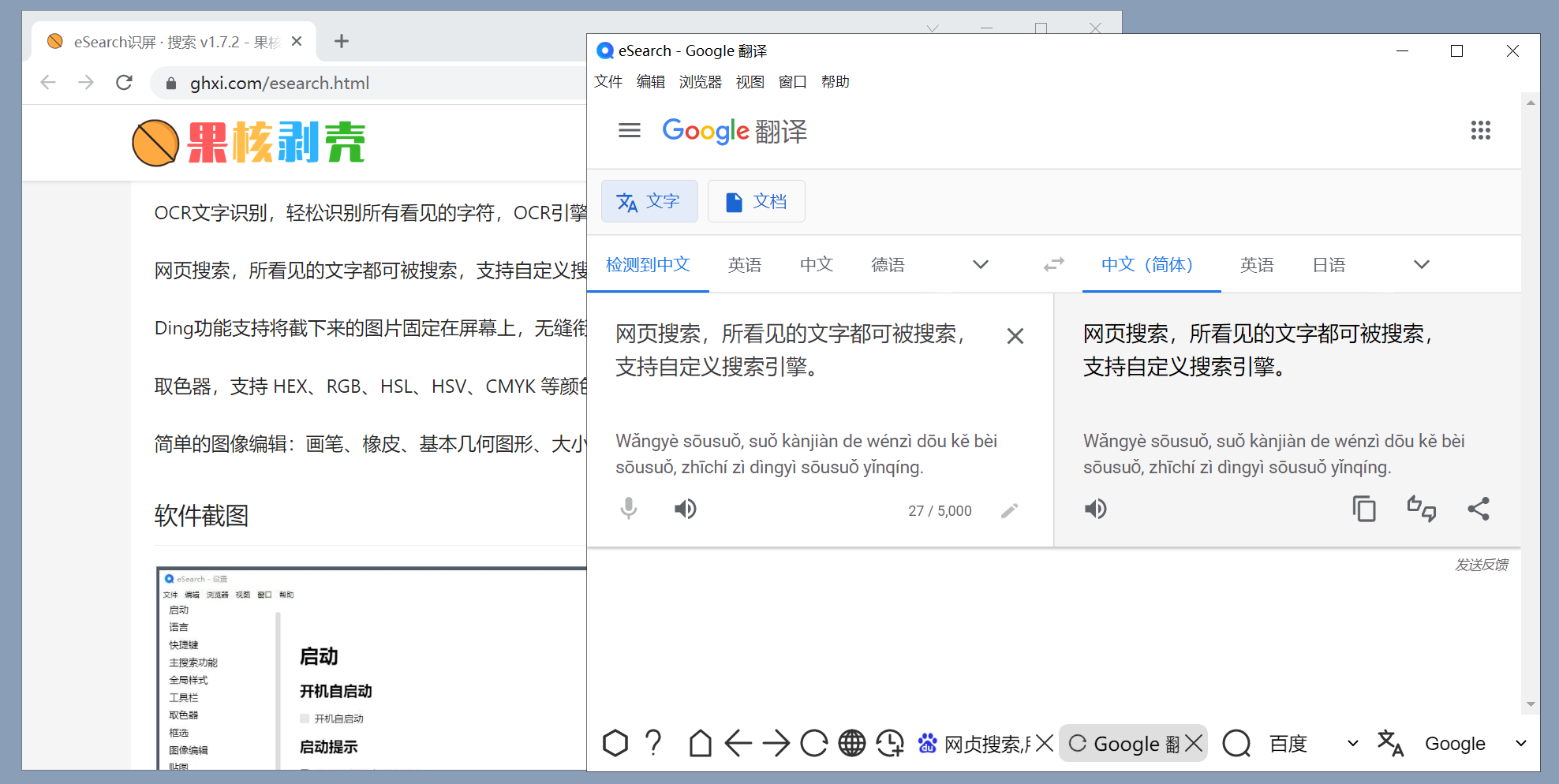
Task: Click the Chrome address bar ghxi.com/esearch.html
Action: (279, 83)
